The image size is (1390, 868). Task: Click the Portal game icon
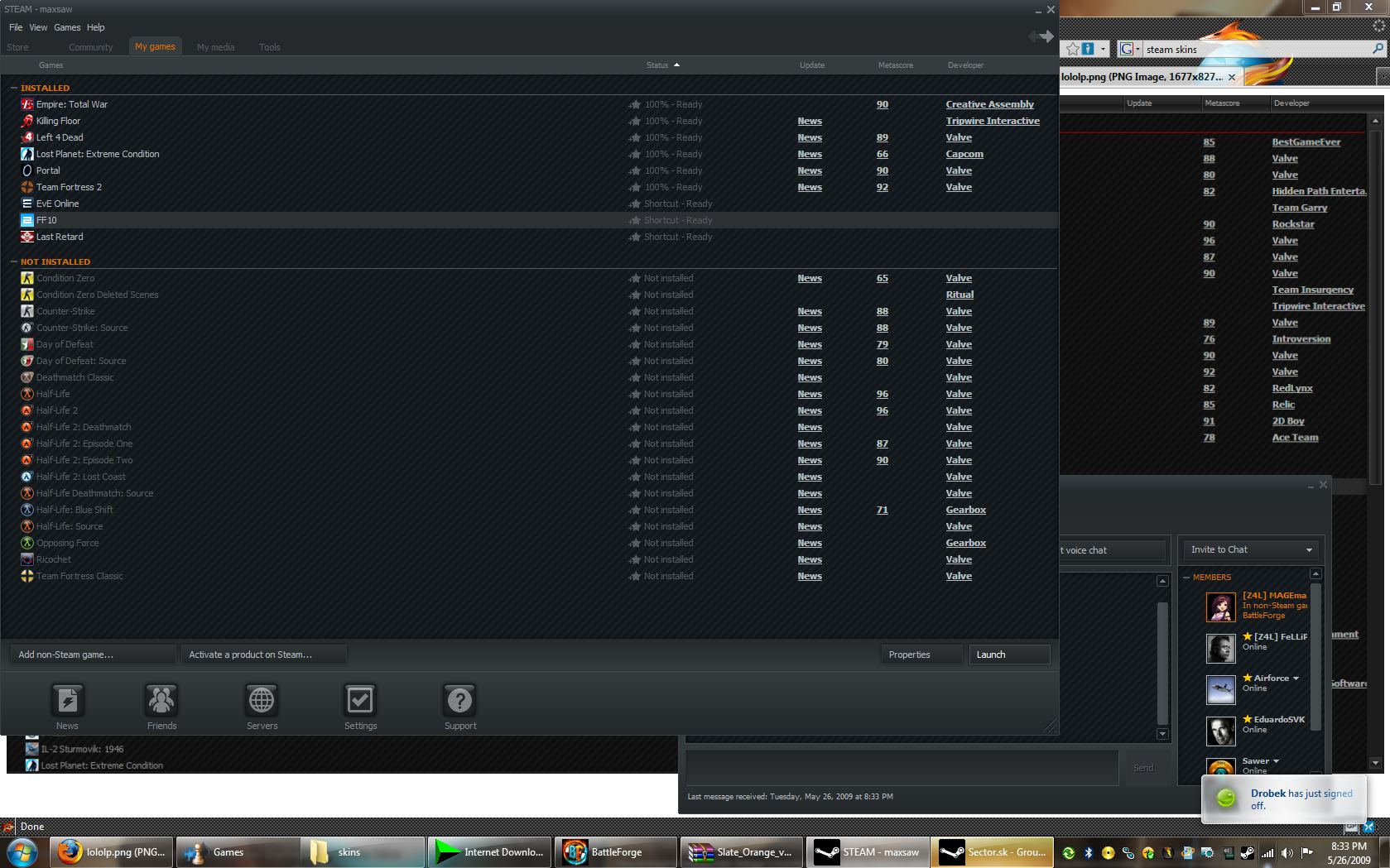pos(27,170)
